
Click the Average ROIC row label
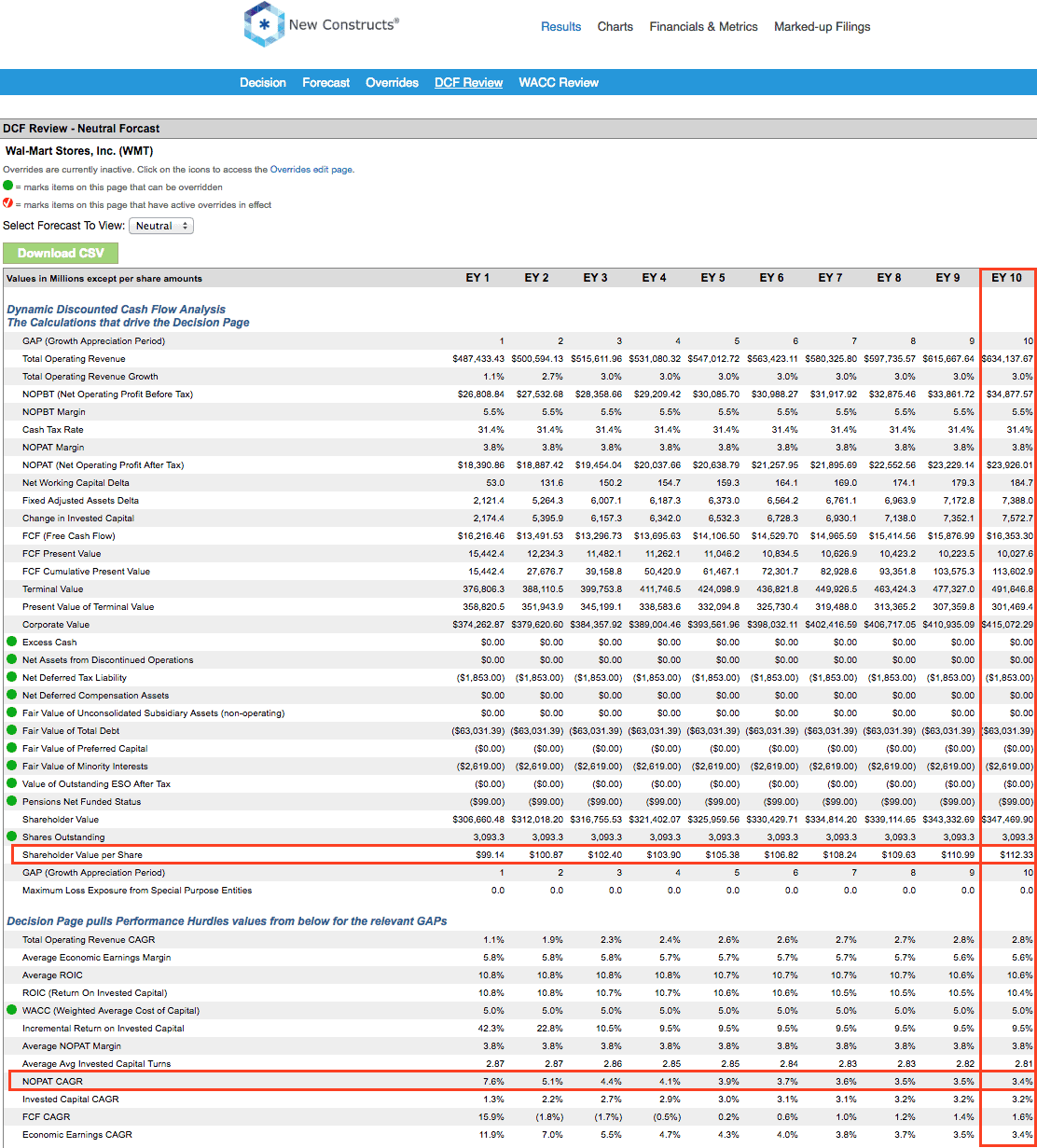(52, 975)
